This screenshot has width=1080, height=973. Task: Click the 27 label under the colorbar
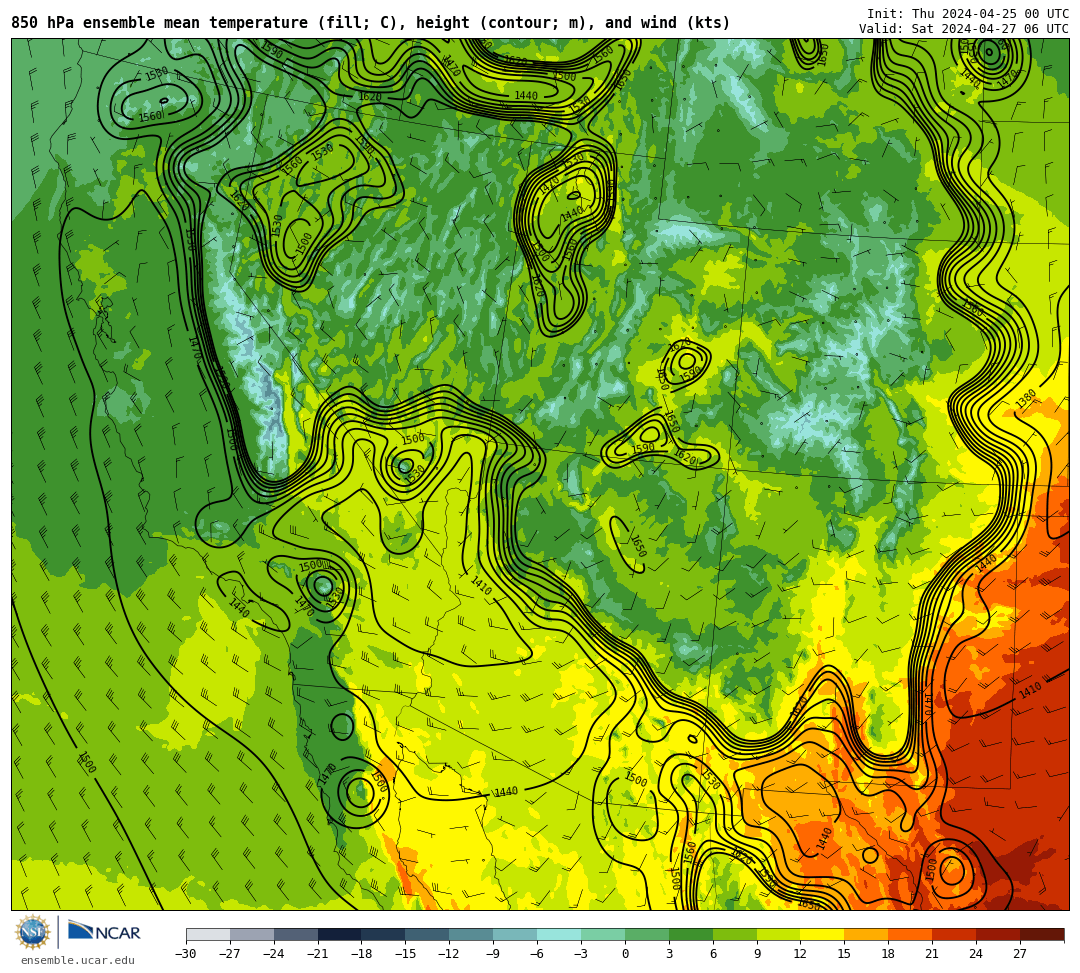(1020, 954)
